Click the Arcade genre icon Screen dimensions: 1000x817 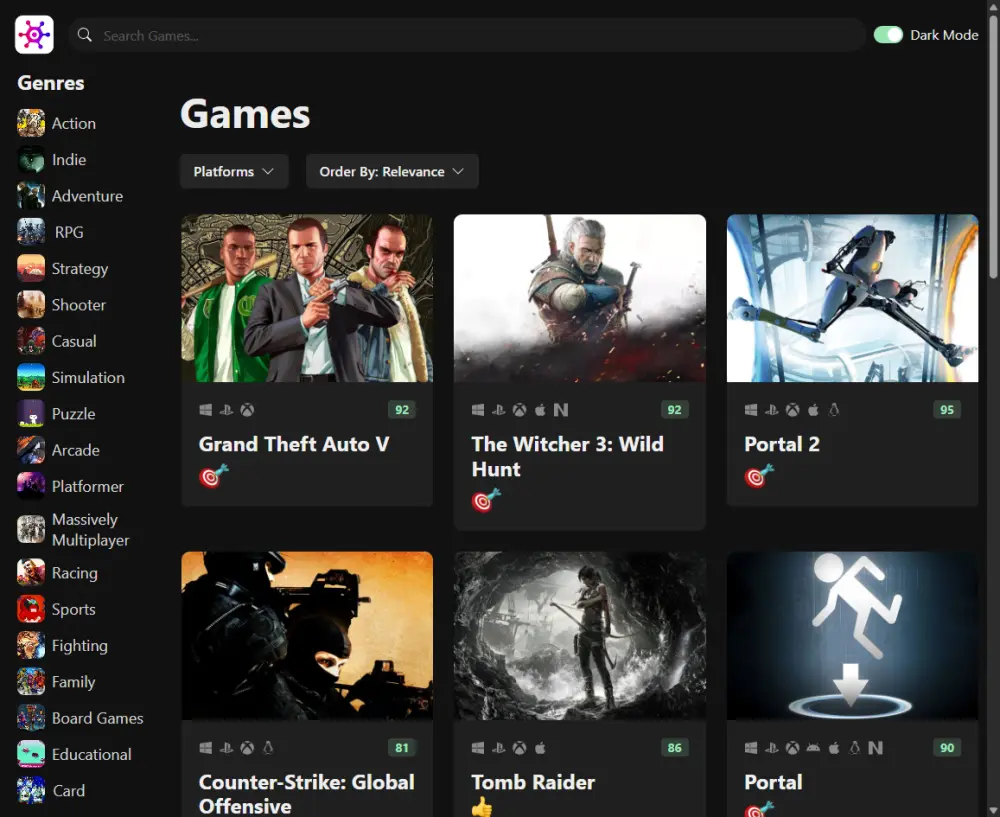[31, 450]
